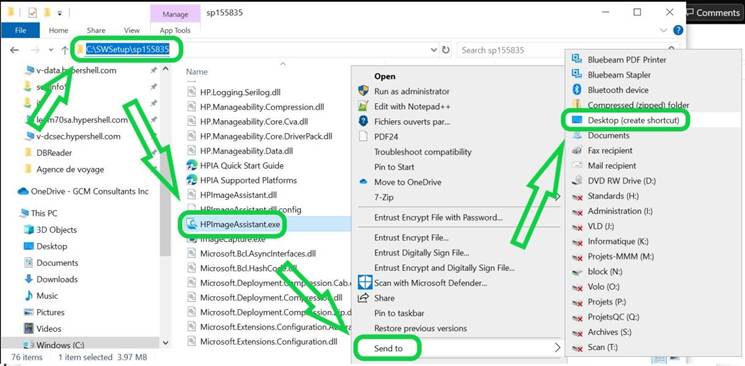Expand the ribbon chevron
Viewport: 745px width, 366px height.
coord(664,30)
